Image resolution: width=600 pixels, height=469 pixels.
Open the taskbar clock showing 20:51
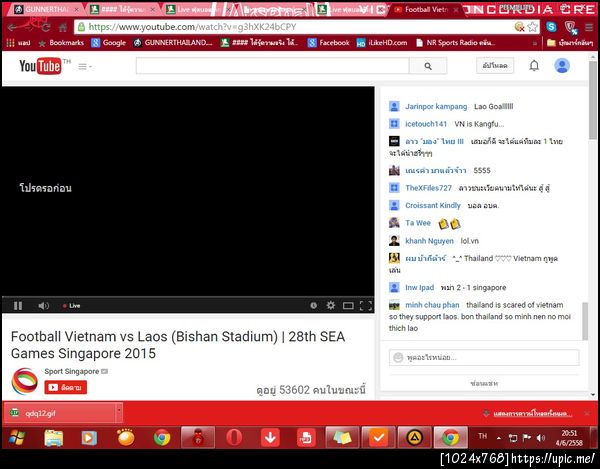pyautogui.click(x=569, y=438)
